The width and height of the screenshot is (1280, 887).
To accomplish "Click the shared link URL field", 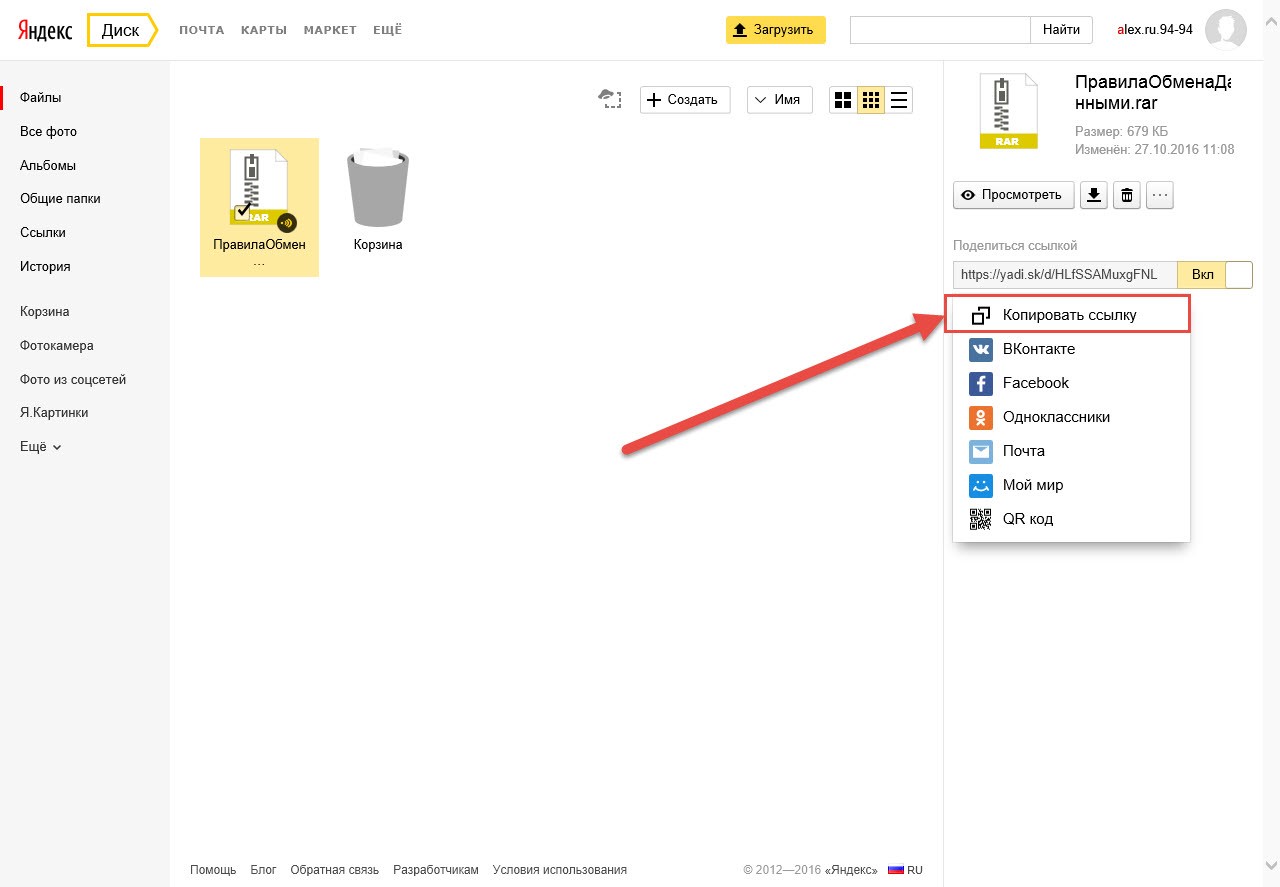I will click(1065, 275).
